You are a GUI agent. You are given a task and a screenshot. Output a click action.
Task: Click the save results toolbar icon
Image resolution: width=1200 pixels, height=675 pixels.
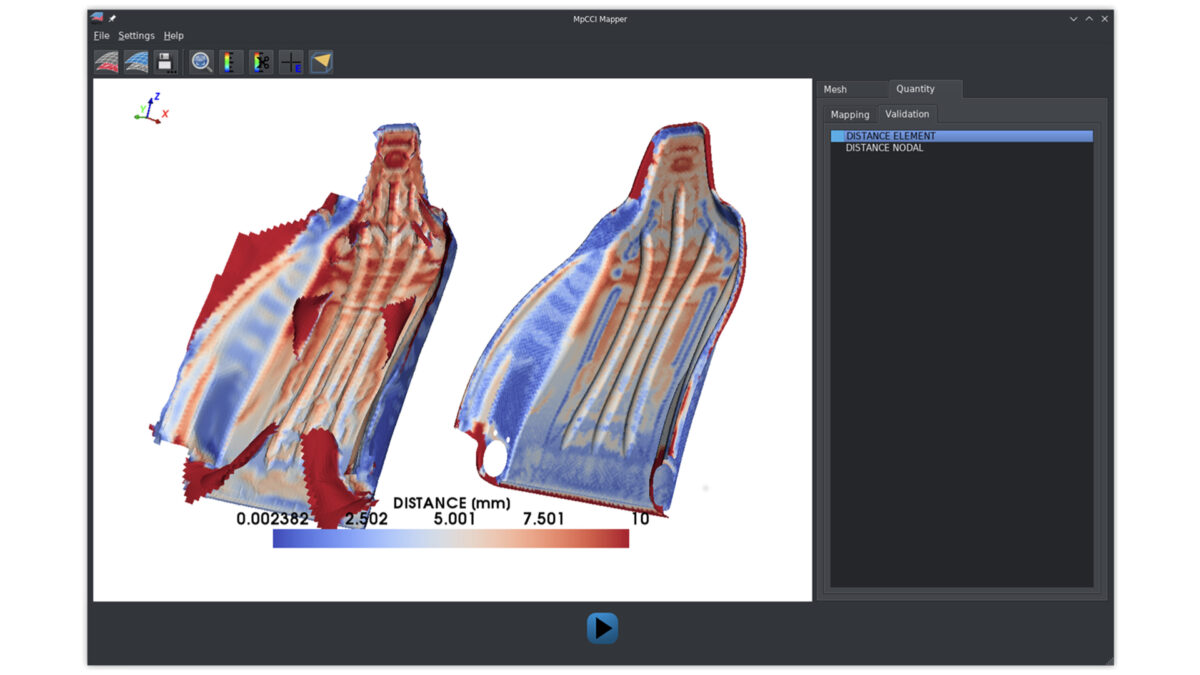[167, 61]
